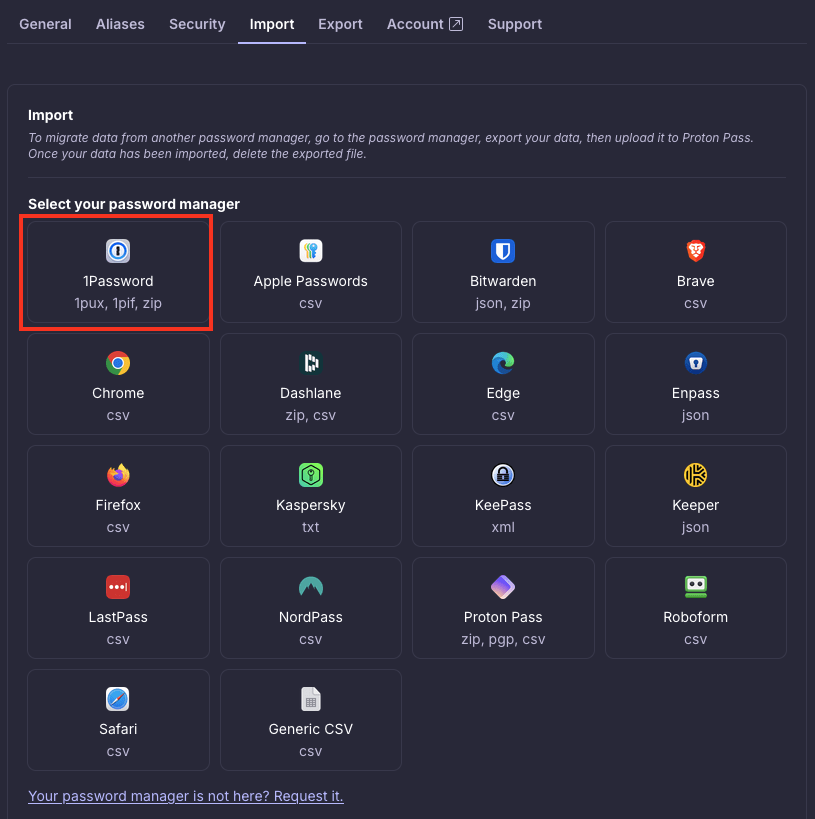Pick the Bitwarden name label
The image size is (815, 819).
coord(503,281)
